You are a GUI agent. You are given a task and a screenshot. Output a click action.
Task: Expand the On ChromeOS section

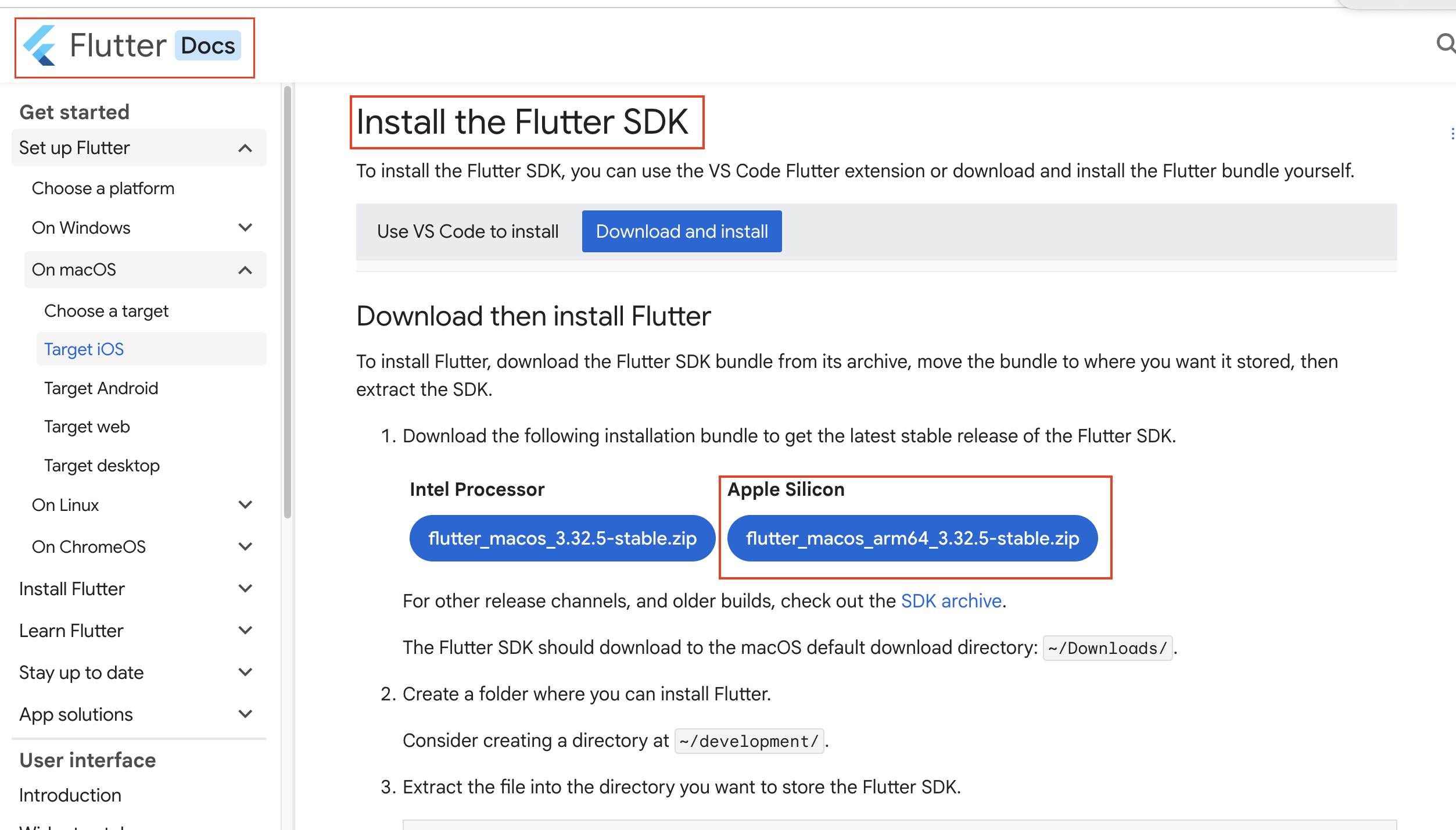point(246,546)
